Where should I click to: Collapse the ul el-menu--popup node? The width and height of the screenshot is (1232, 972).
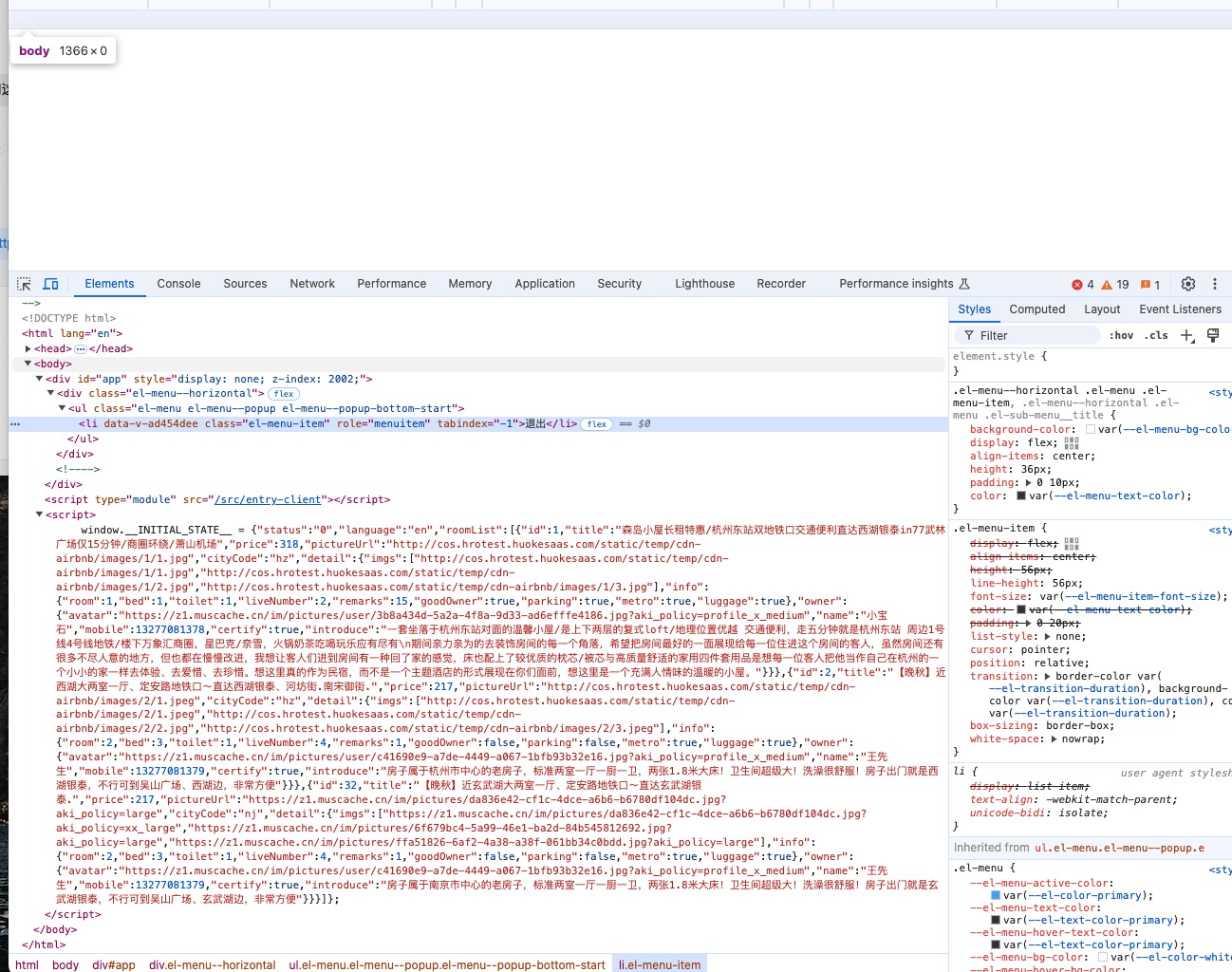tap(62, 408)
